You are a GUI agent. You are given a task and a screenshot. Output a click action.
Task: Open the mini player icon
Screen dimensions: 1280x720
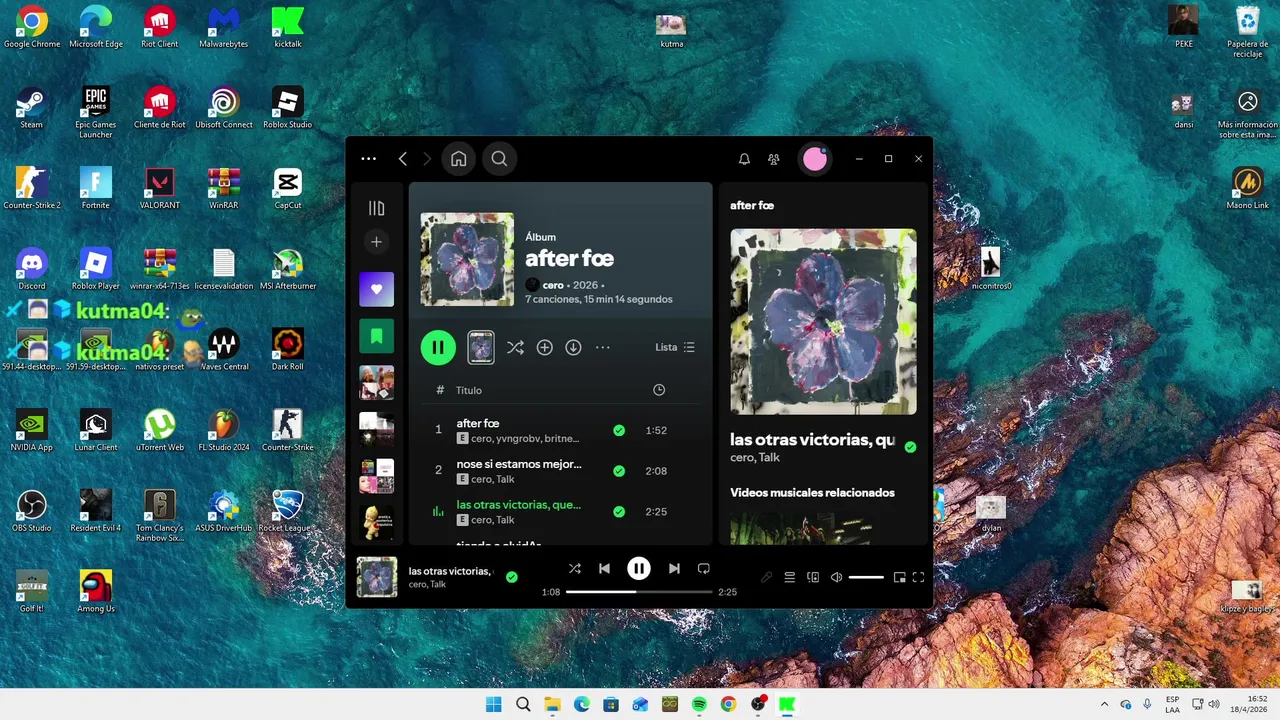[899, 577]
